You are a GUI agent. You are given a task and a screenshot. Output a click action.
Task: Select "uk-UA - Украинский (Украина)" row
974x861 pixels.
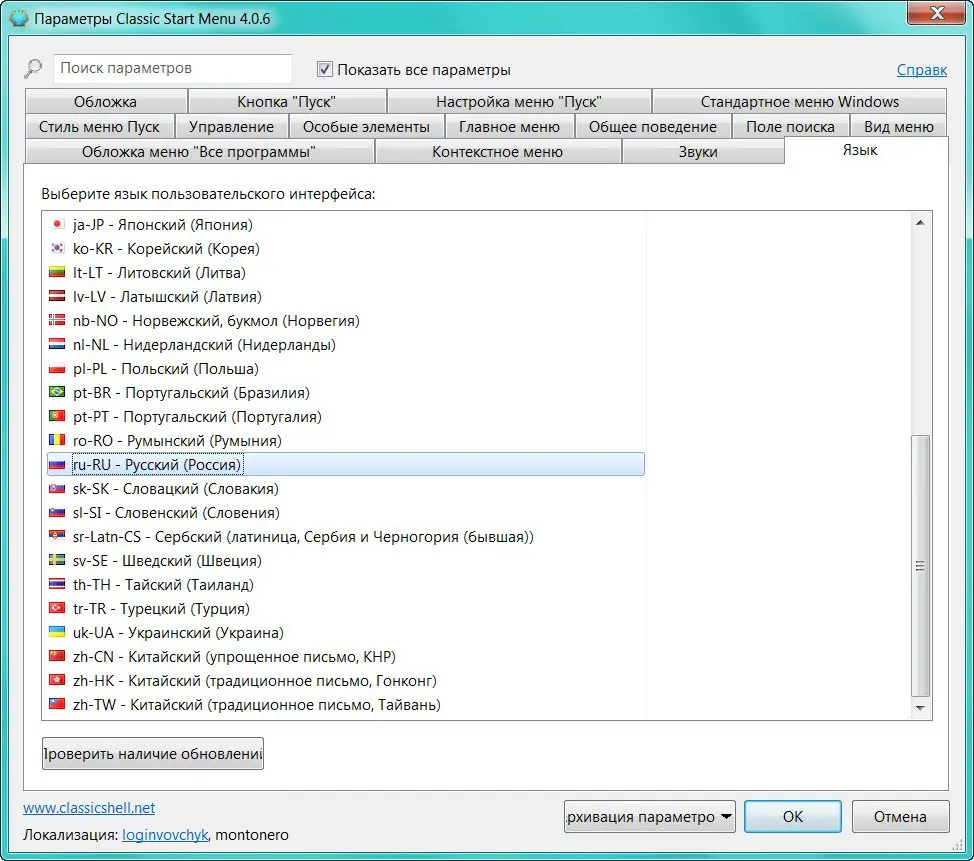point(346,632)
